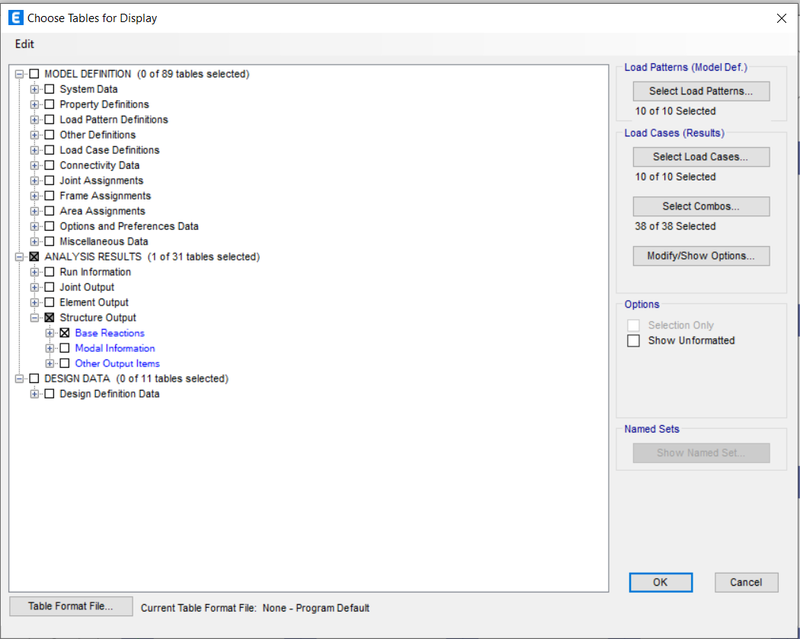Screen dimensions: 800x639
Task: Expand the System Data node
Action: point(34,89)
